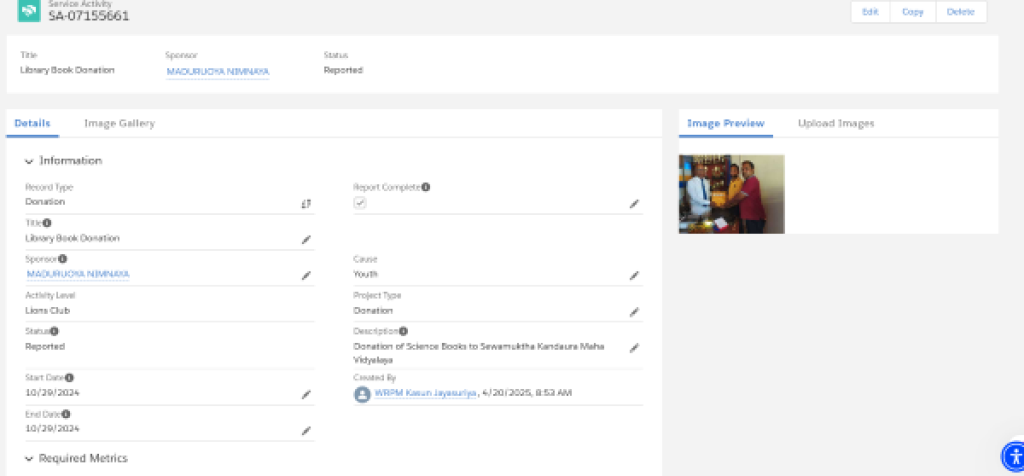This screenshot has height=476, width=1024.
Task: Open the donation photo thumbnail
Action: [731, 194]
